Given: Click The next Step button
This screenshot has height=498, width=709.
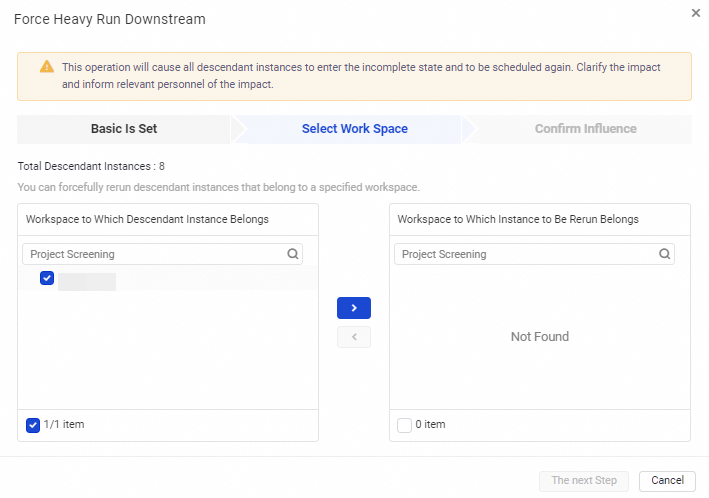Looking at the screenshot, I should pos(584,481).
